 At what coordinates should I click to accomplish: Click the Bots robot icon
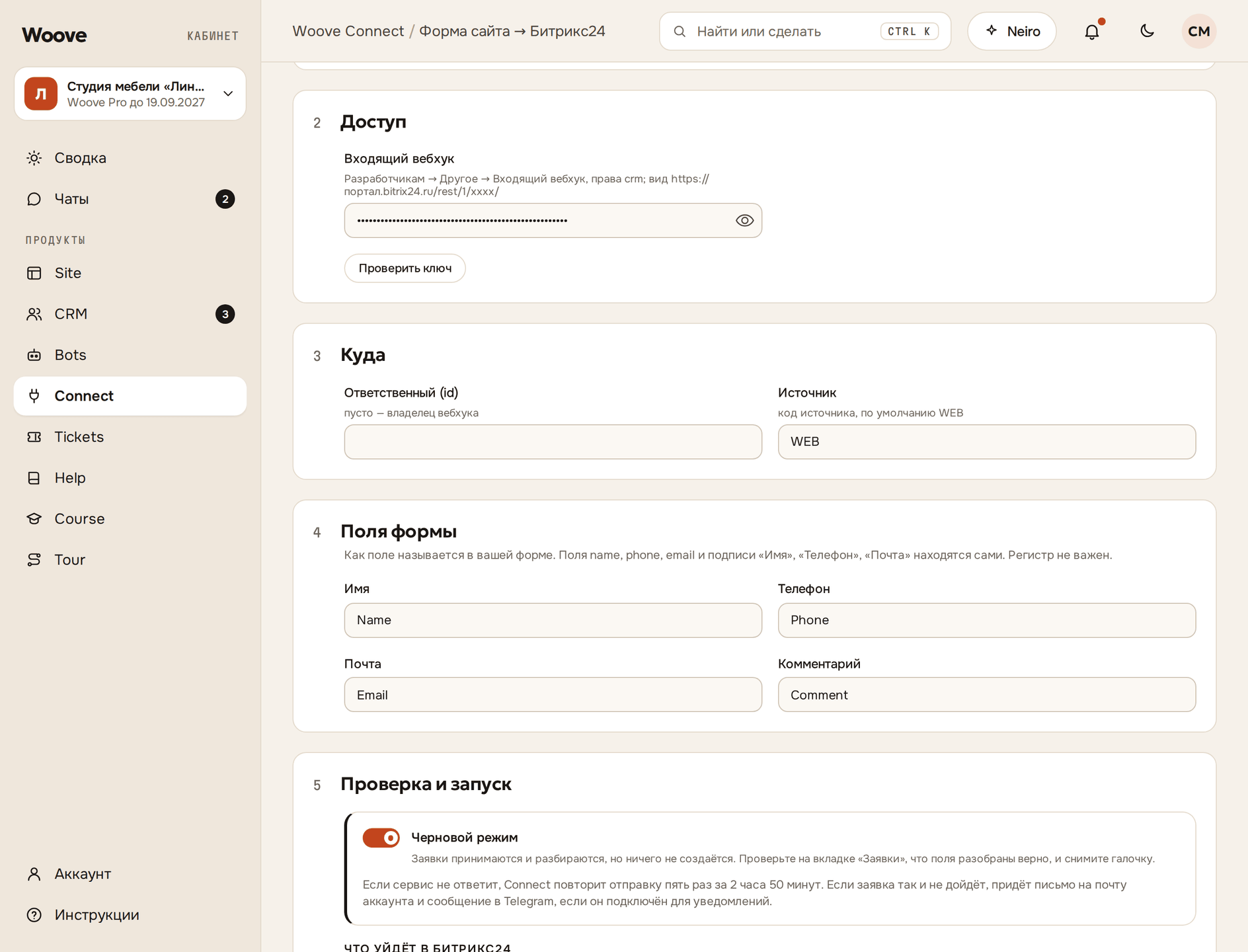34,355
